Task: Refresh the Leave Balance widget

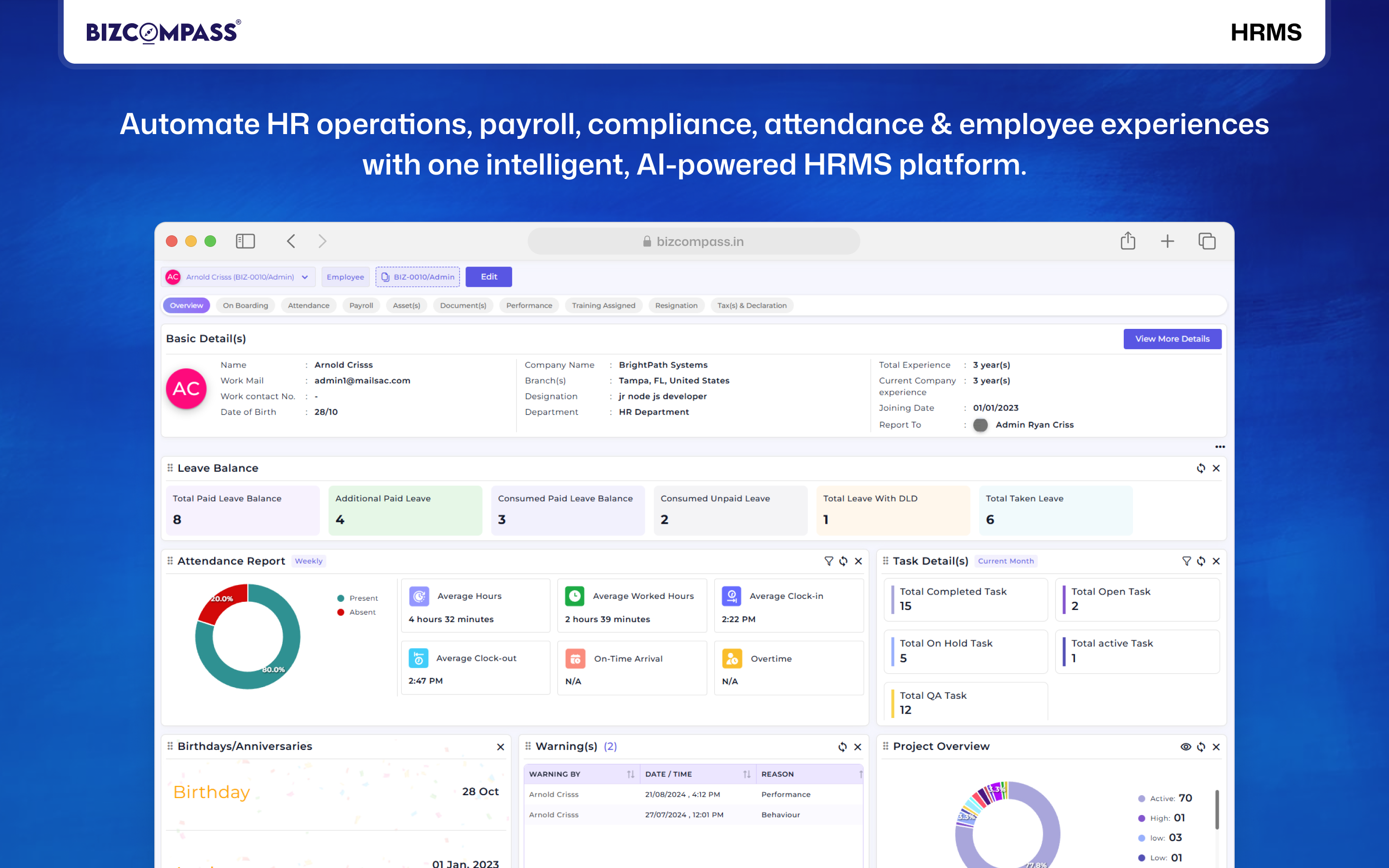Action: coord(1201,468)
